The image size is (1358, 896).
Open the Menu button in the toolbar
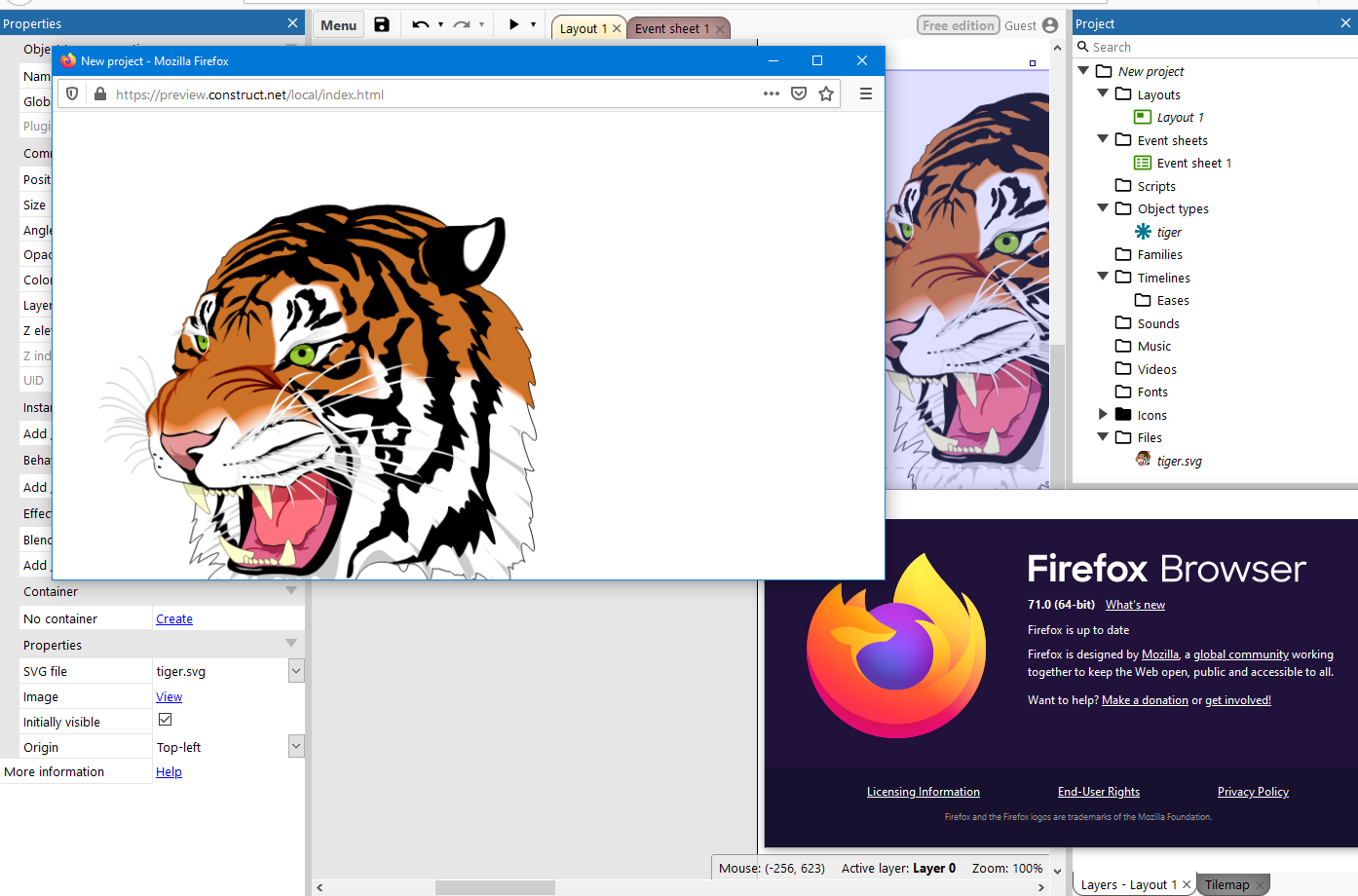(x=338, y=24)
